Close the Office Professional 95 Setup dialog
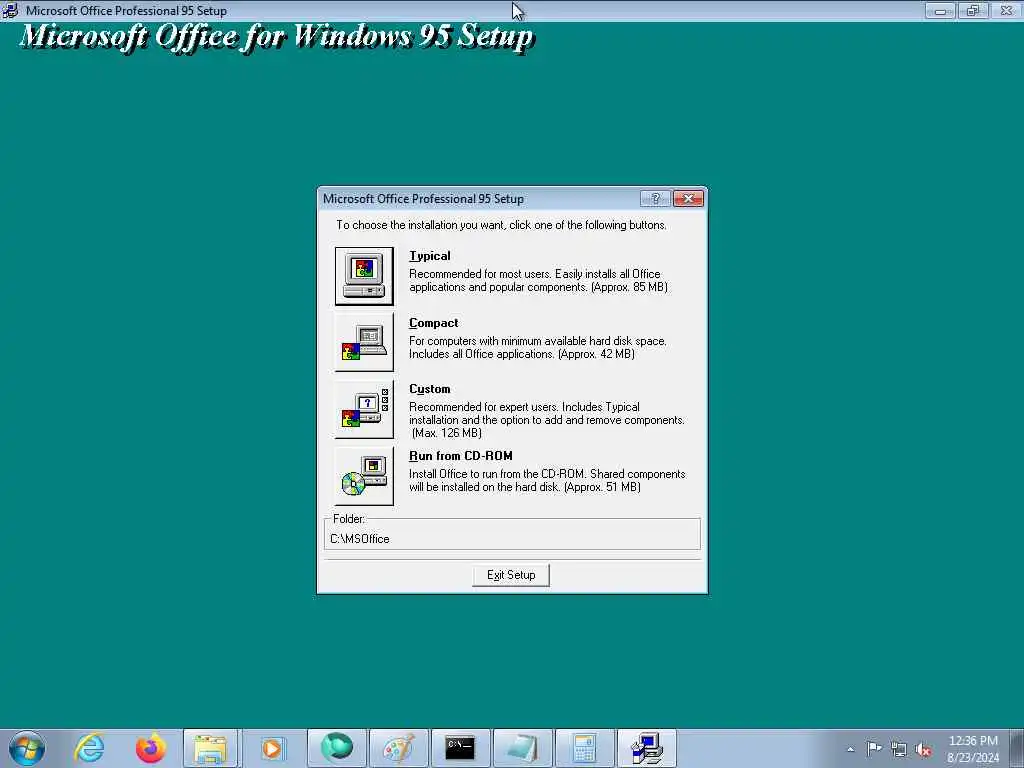The image size is (1024, 768). (688, 199)
